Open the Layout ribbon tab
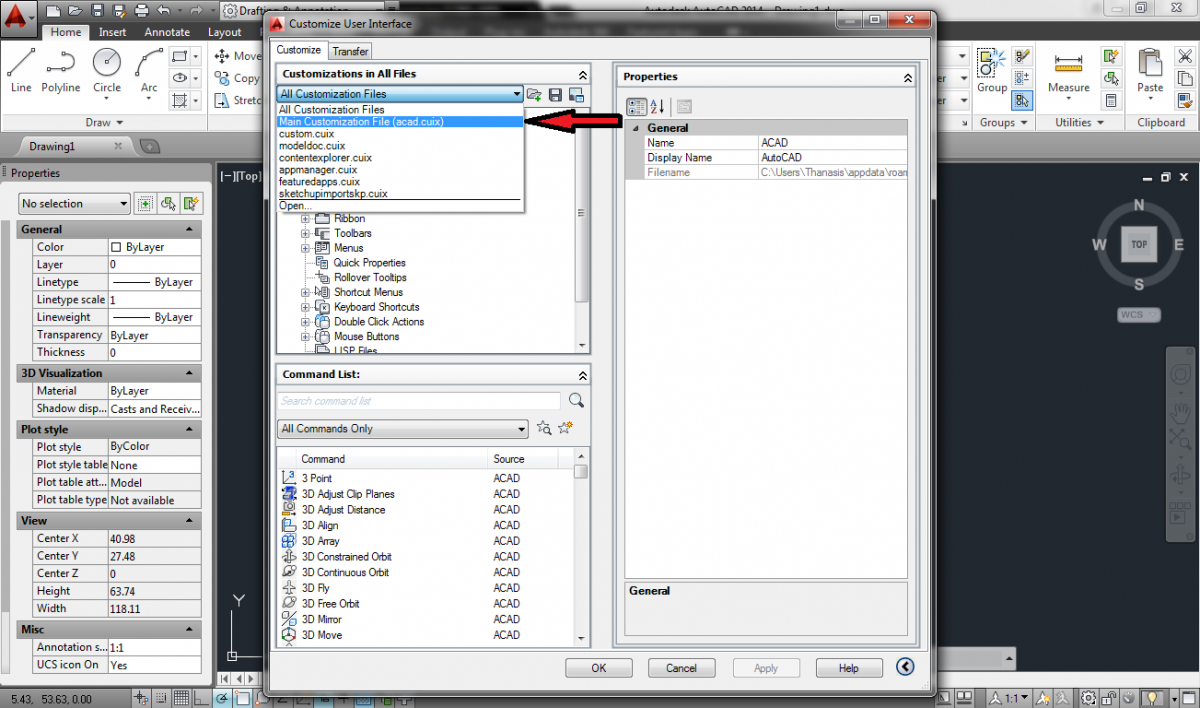The image size is (1200, 708). (224, 32)
